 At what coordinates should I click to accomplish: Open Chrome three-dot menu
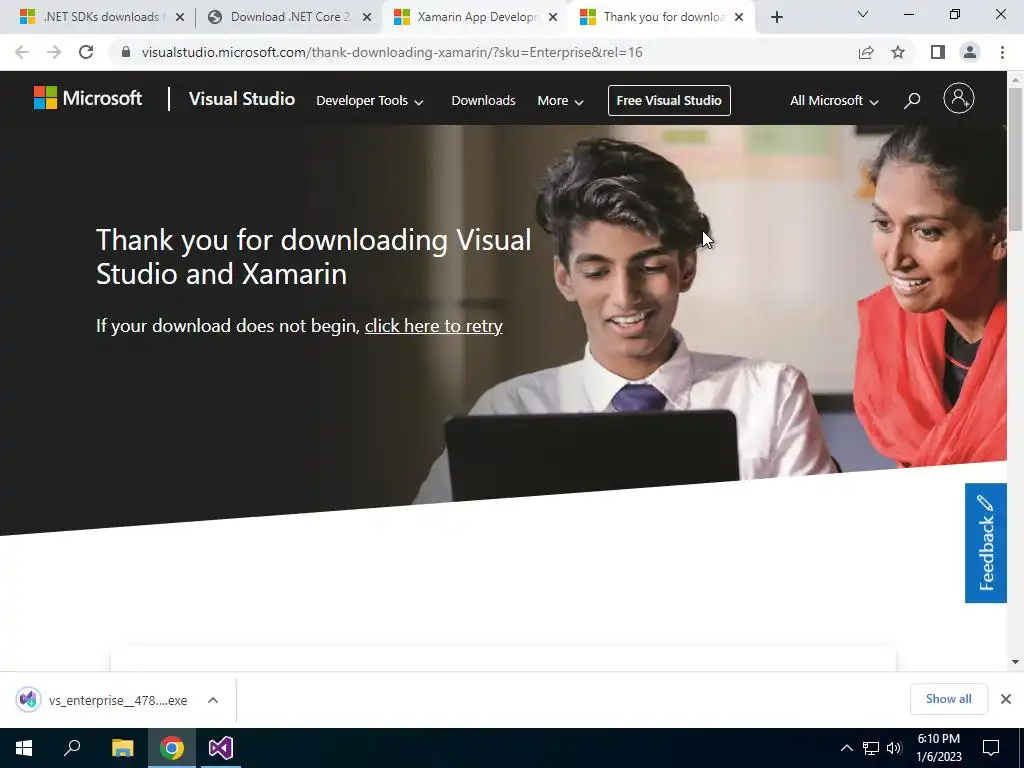pos(1002,52)
